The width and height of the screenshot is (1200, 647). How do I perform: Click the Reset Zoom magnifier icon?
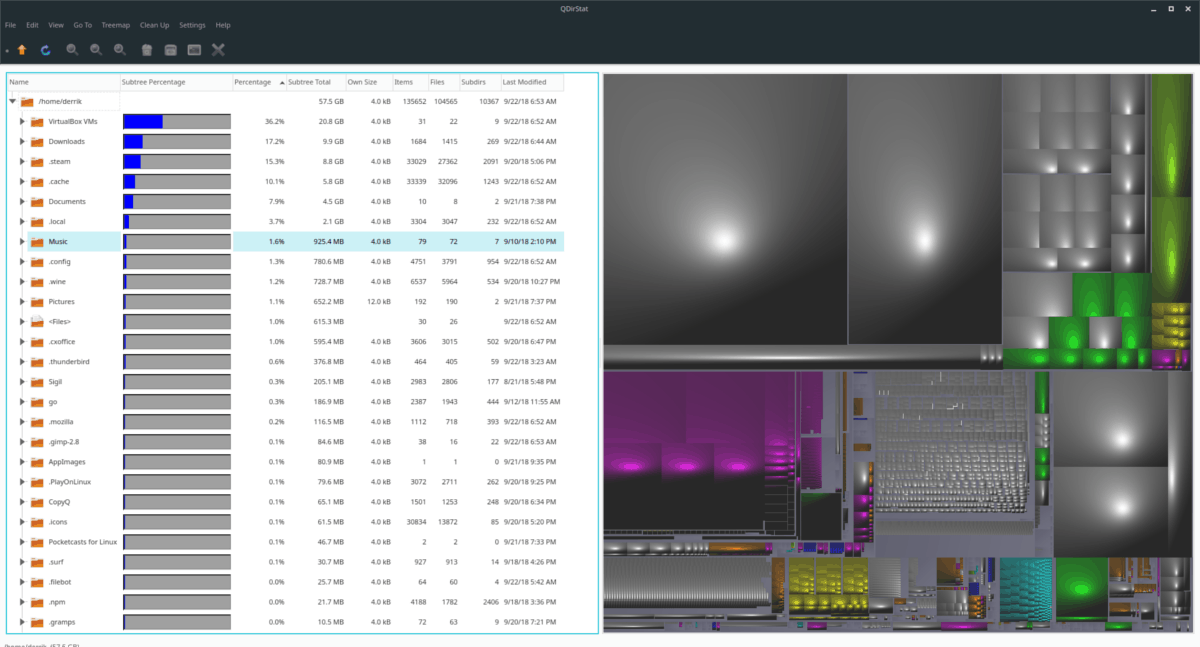point(118,49)
